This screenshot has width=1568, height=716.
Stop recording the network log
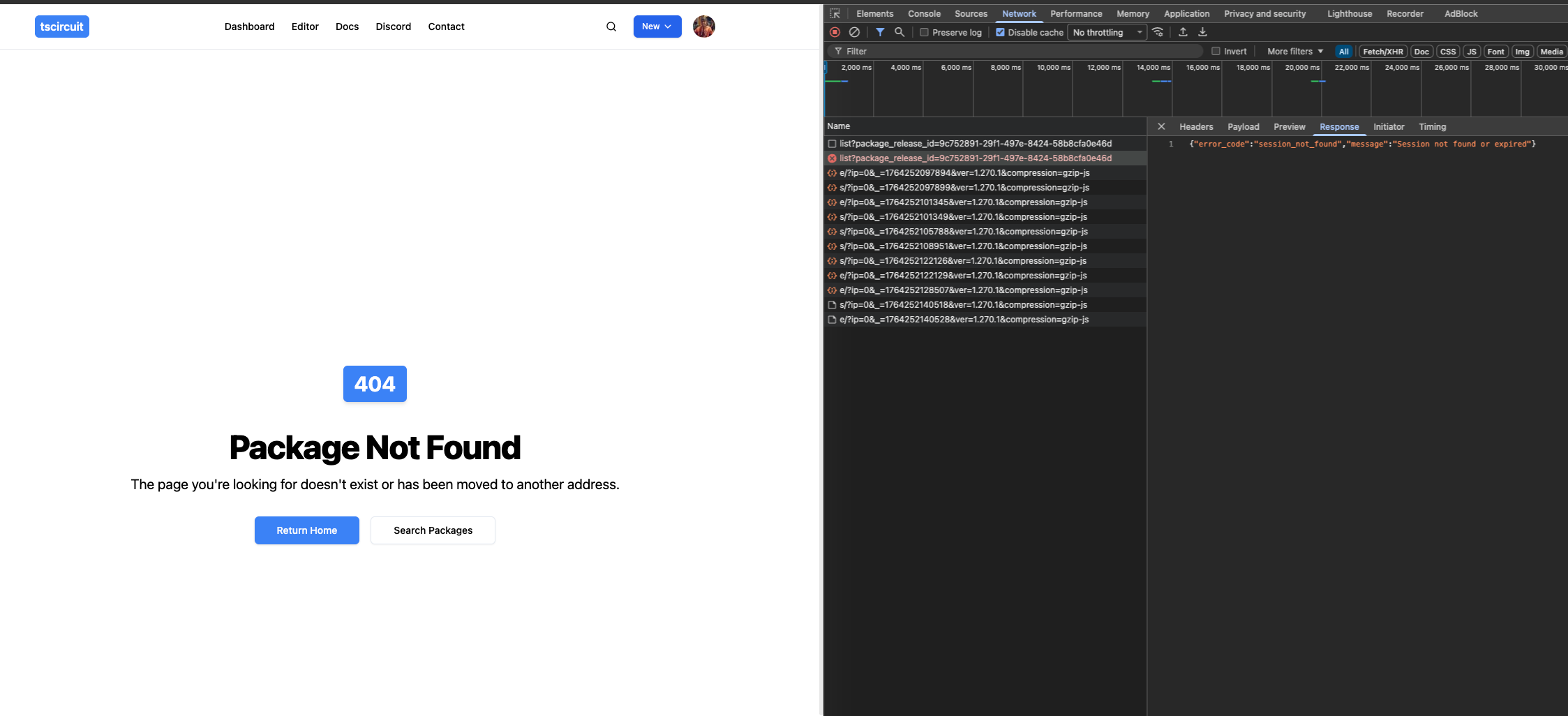pos(835,32)
